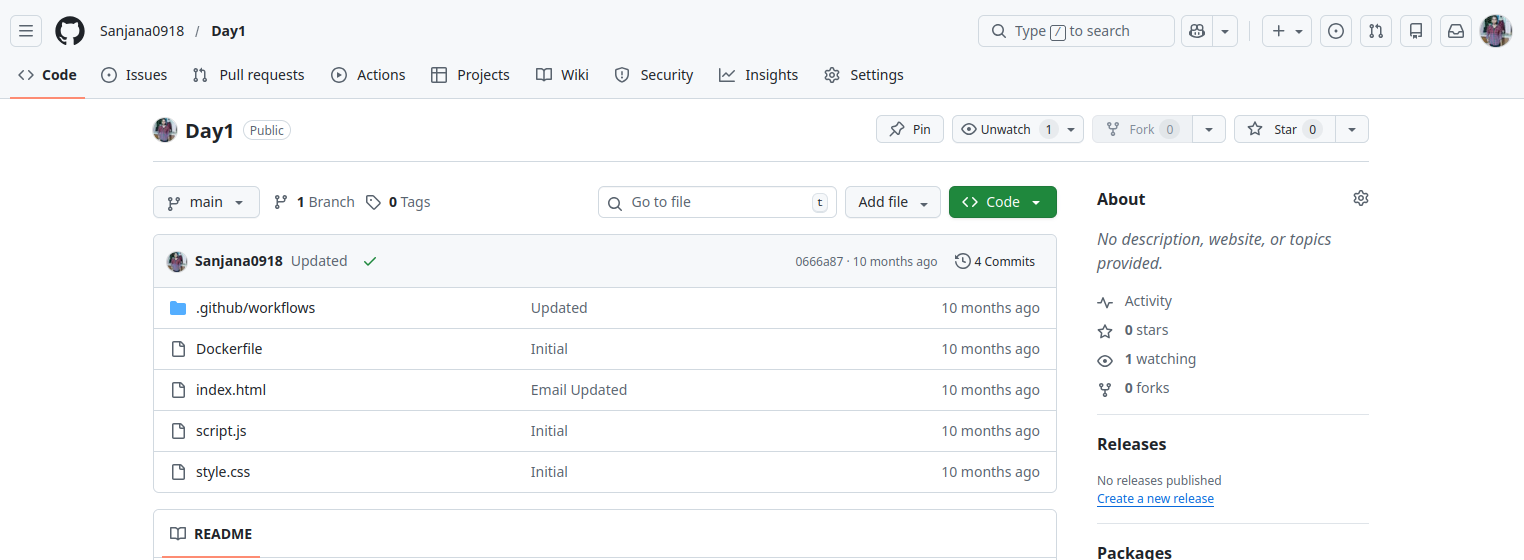Click the file icon beside index.html
This screenshot has height=560, width=1524.
tap(178, 390)
